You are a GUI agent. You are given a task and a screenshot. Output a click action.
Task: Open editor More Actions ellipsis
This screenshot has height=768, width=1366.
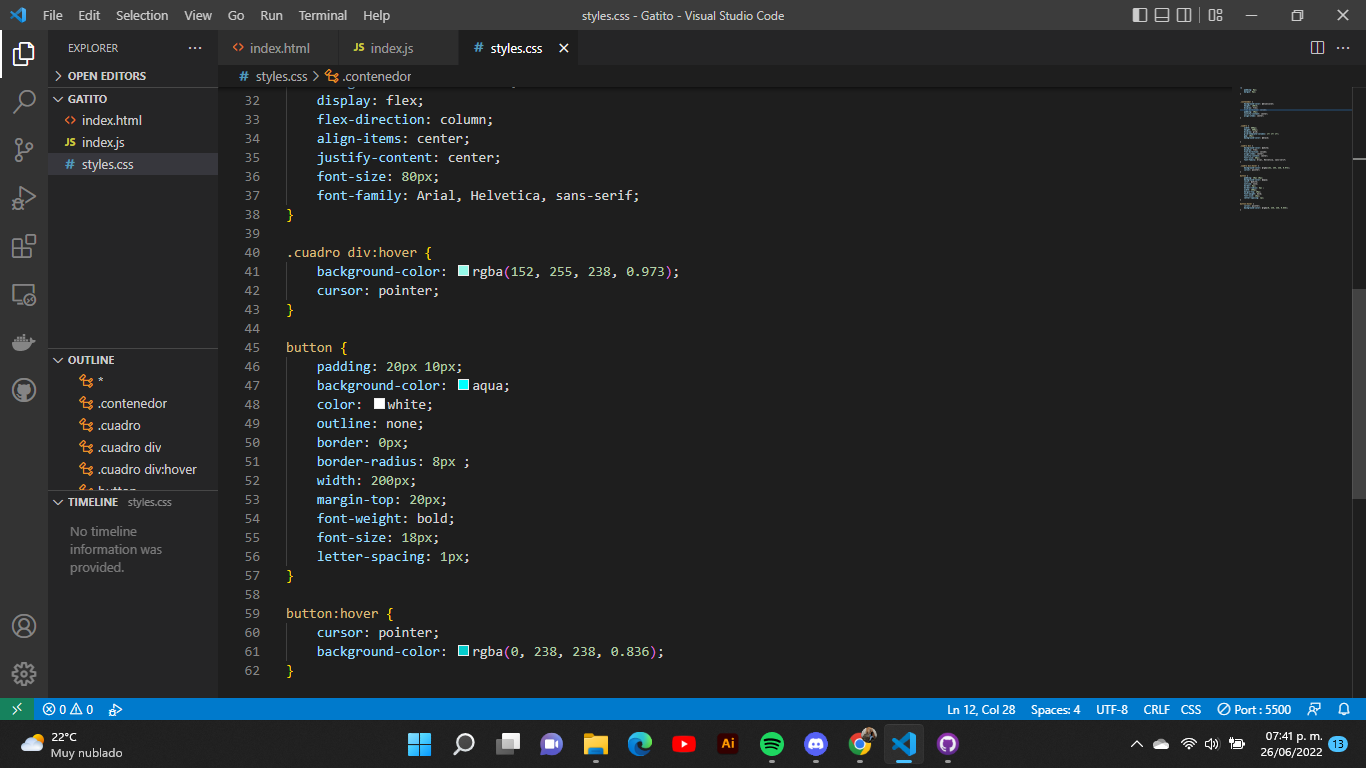[x=1345, y=48]
